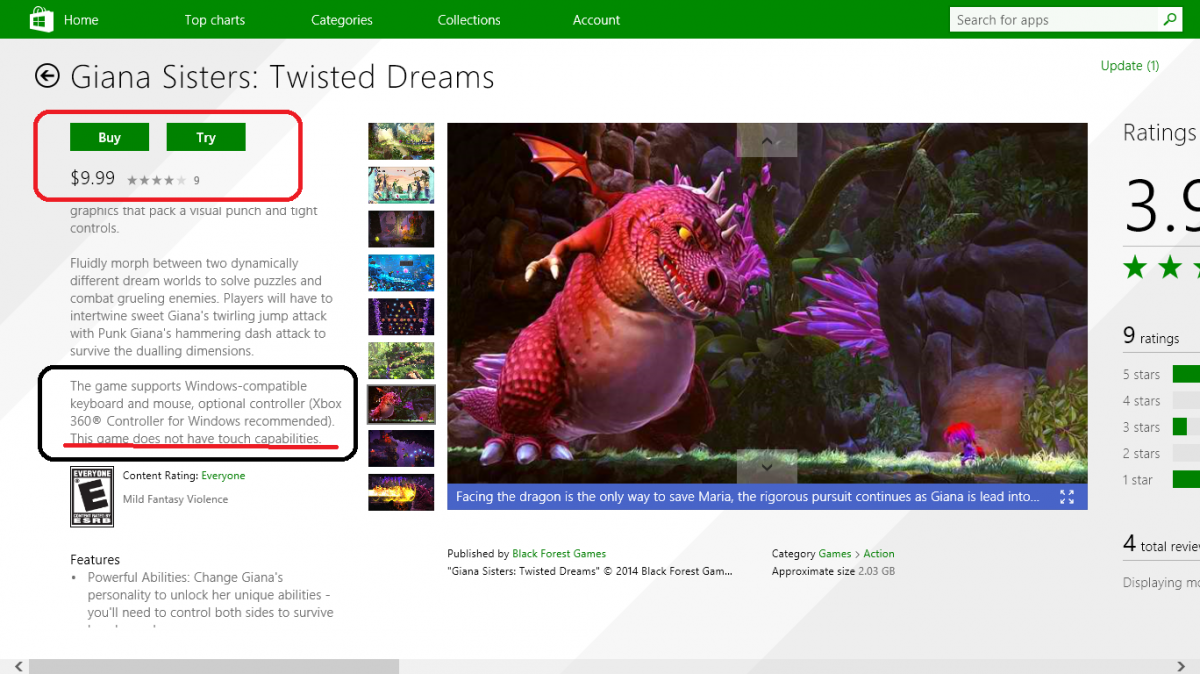Click the 3 stars rating bar
1200x674 pixels.
point(1186,427)
